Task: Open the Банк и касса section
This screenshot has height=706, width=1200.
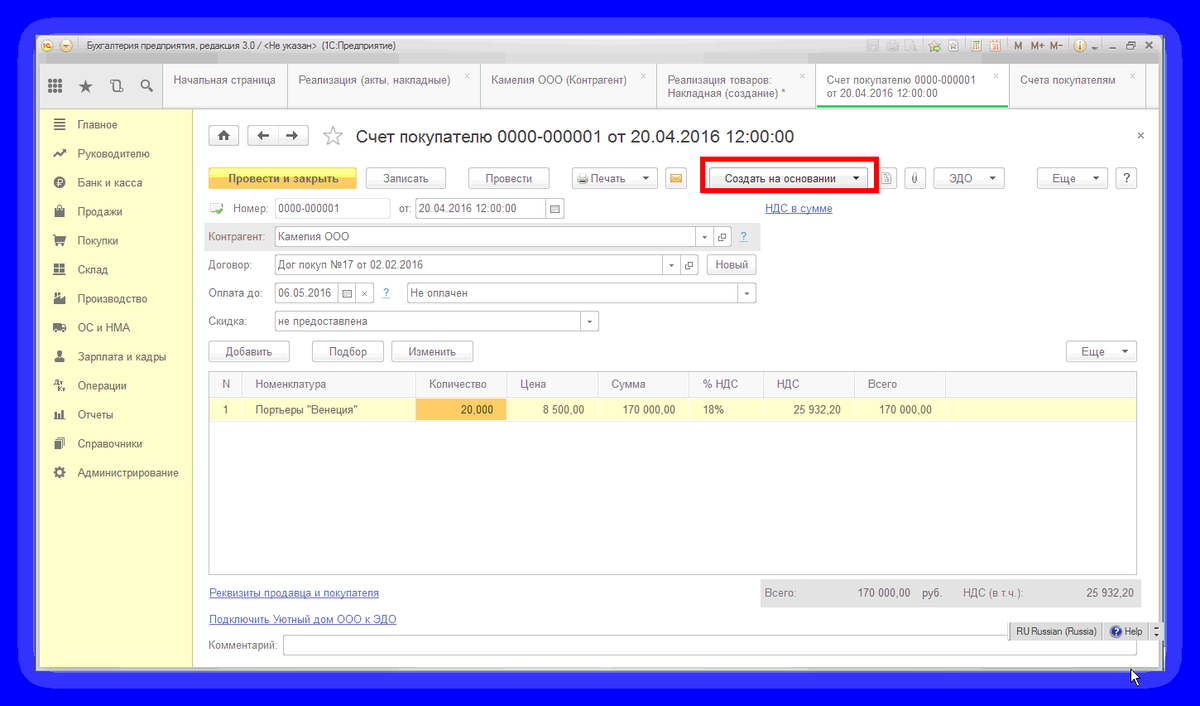Action: click(110, 183)
